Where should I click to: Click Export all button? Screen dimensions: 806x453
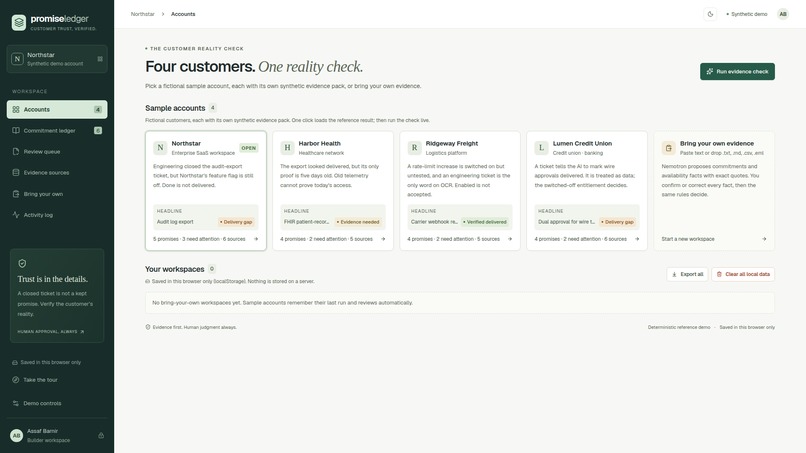(x=687, y=275)
